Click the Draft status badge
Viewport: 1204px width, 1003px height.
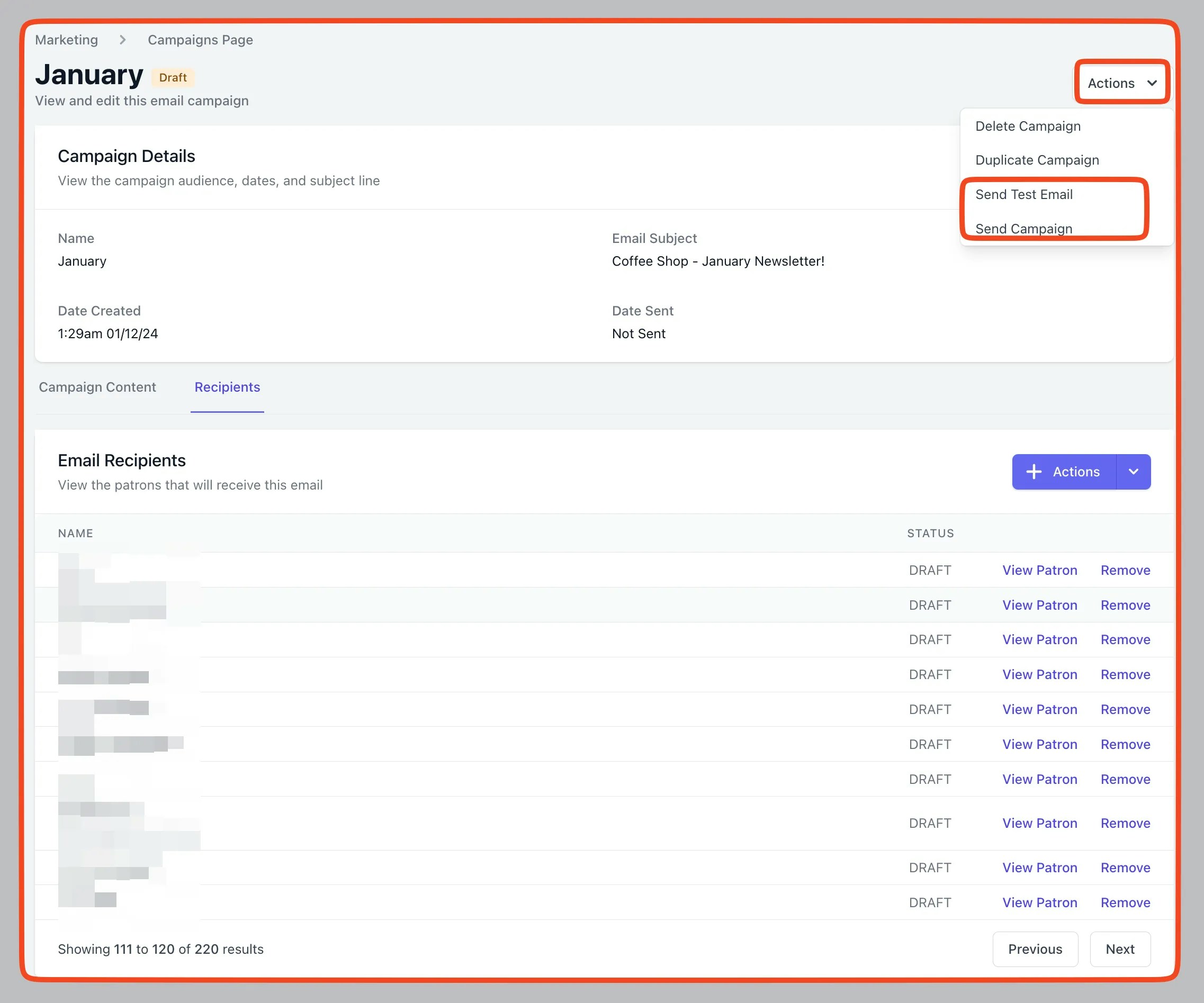173,77
